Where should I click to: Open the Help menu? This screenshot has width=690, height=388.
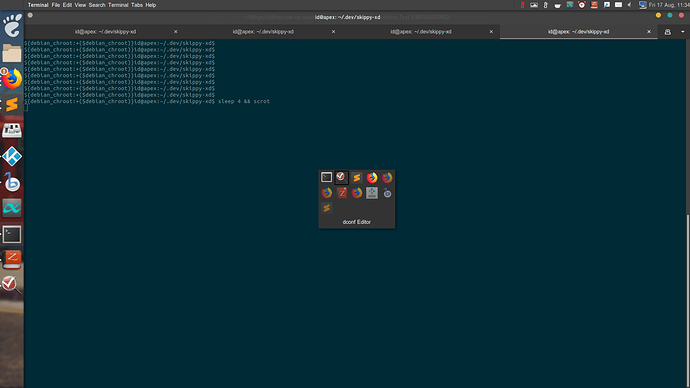pyautogui.click(x=150, y=5)
